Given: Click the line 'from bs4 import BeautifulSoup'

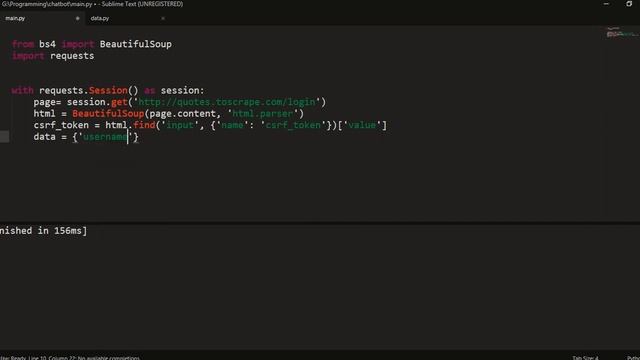Looking at the screenshot, I should click(92, 44).
